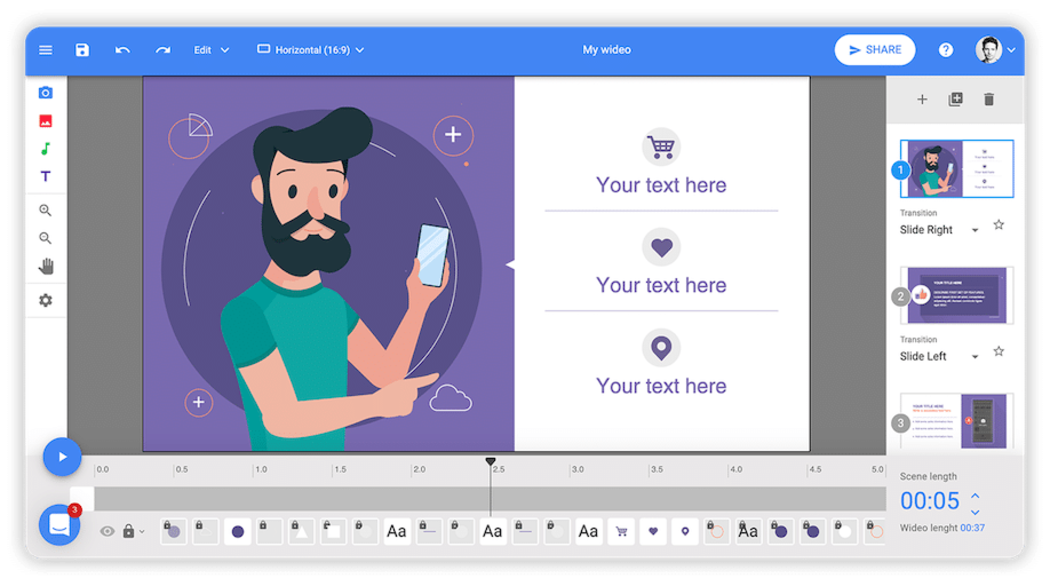
Task: Open settings via the gear icon
Action: (x=45, y=300)
